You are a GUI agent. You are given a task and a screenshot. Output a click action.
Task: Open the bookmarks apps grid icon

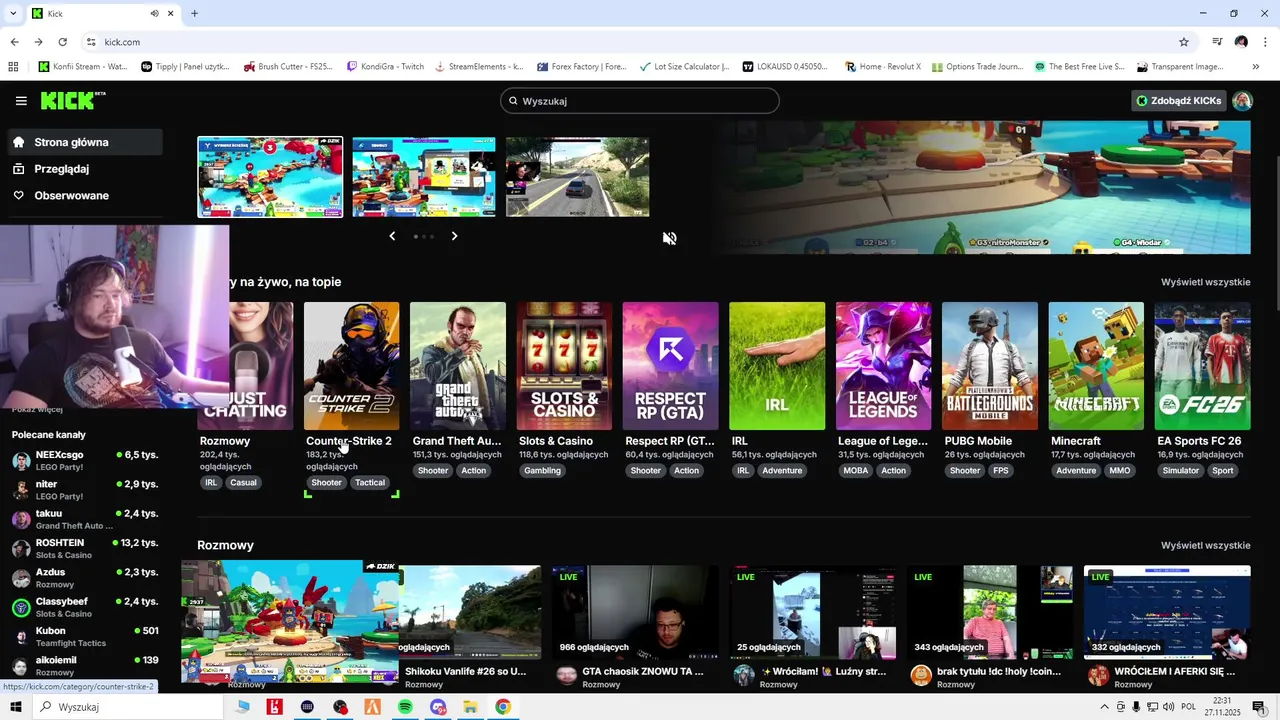tap(13, 67)
